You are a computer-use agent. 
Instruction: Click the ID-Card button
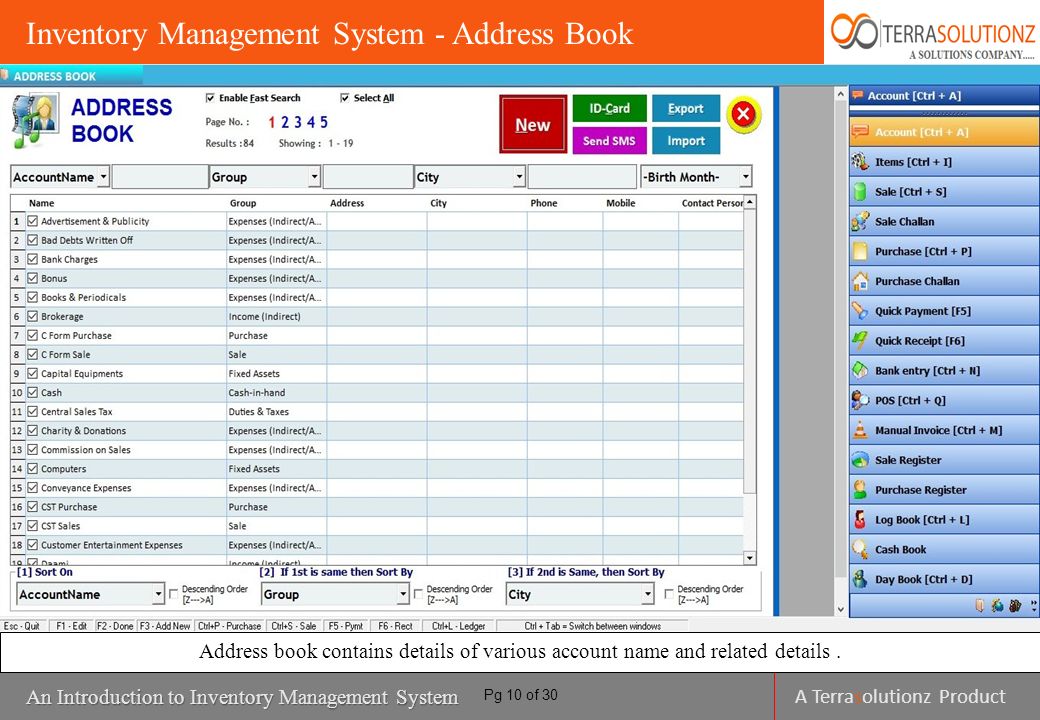click(610, 108)
